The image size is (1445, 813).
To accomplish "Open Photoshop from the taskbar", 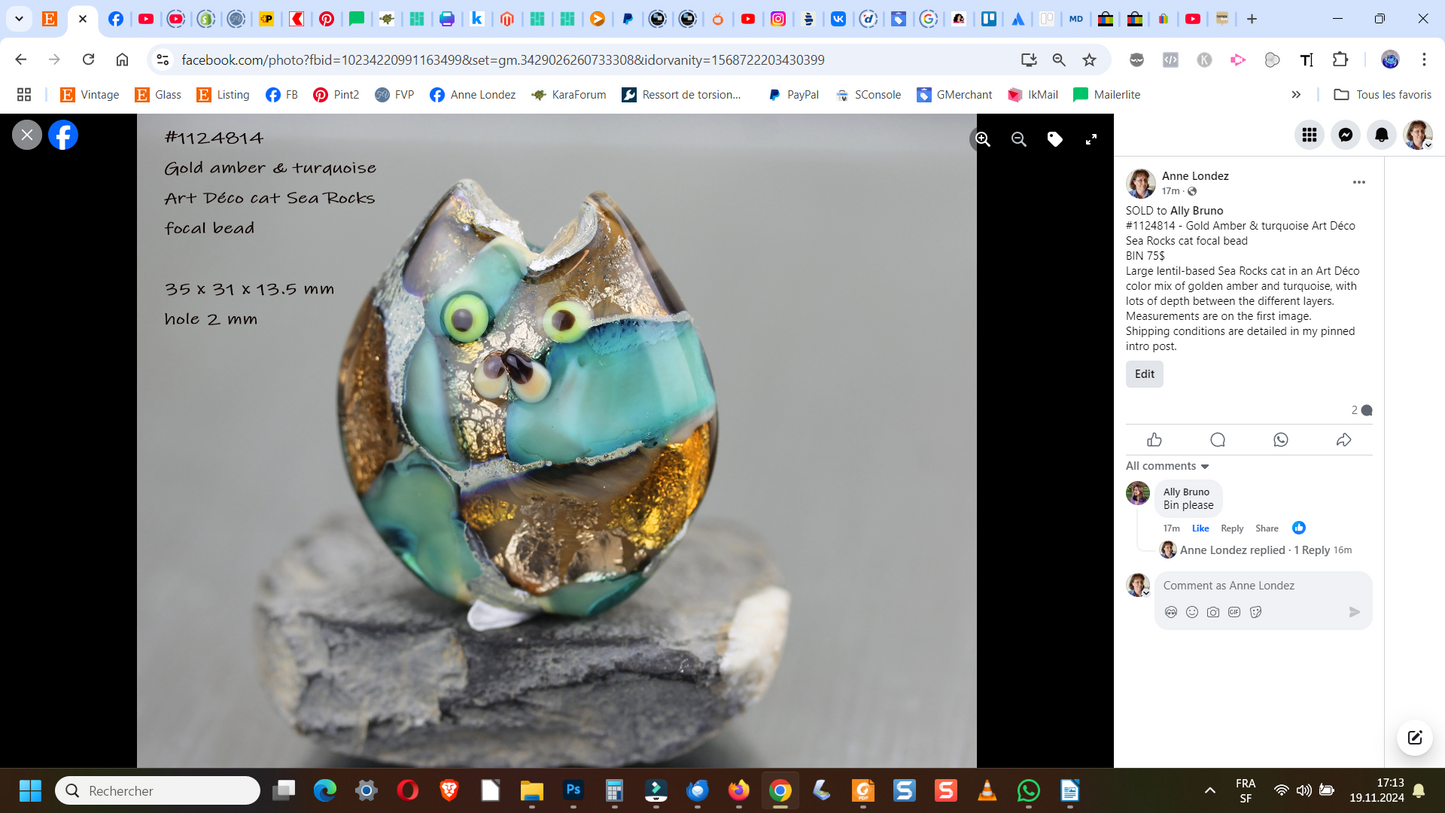I will (573, 791).
